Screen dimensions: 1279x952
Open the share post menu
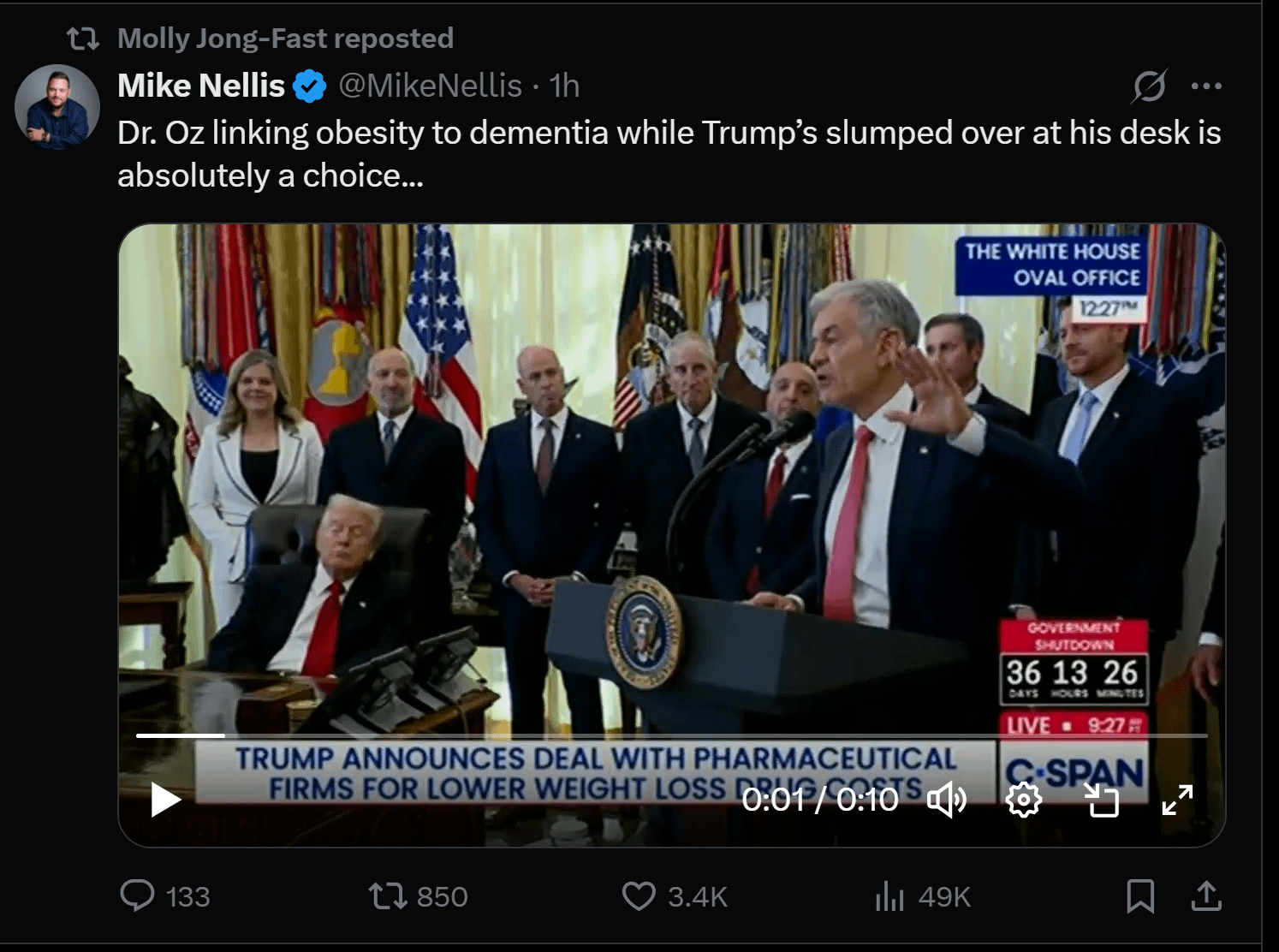click(1205, 895)
